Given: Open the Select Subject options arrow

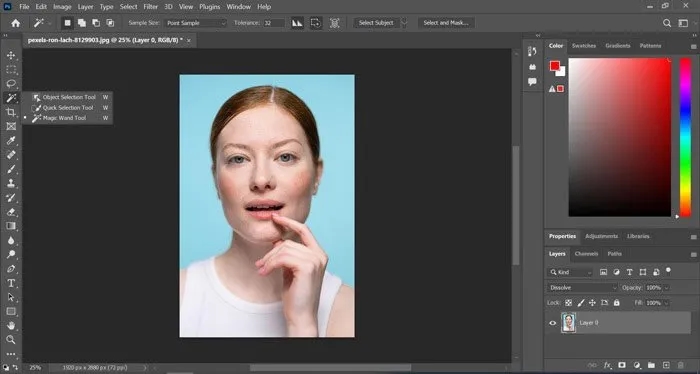Looking at the screenshot, I should pos(404,23).
